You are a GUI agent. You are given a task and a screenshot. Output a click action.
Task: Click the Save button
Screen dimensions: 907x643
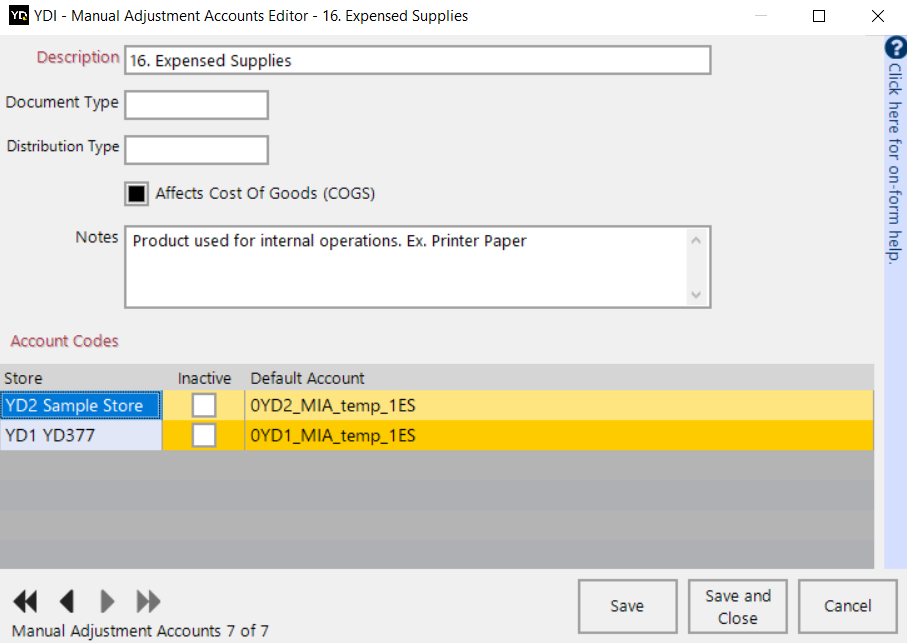pyautogui.click(x=627, y=606)
